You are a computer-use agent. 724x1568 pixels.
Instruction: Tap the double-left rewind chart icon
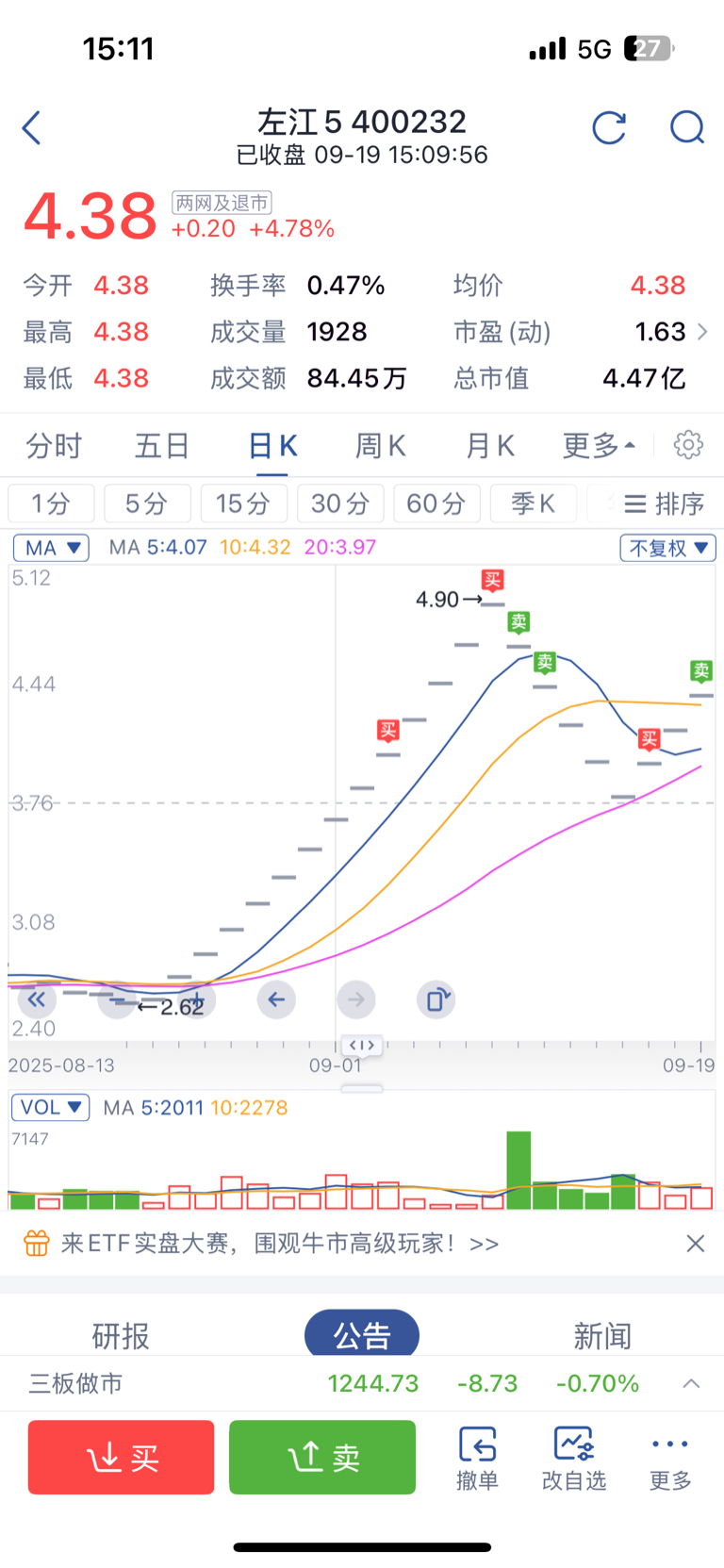pos(37,999)
